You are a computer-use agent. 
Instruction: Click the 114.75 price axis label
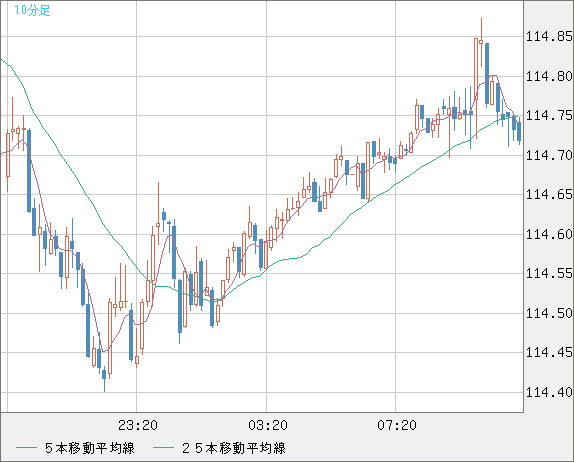pyautogui.click(x=549, y=115)
